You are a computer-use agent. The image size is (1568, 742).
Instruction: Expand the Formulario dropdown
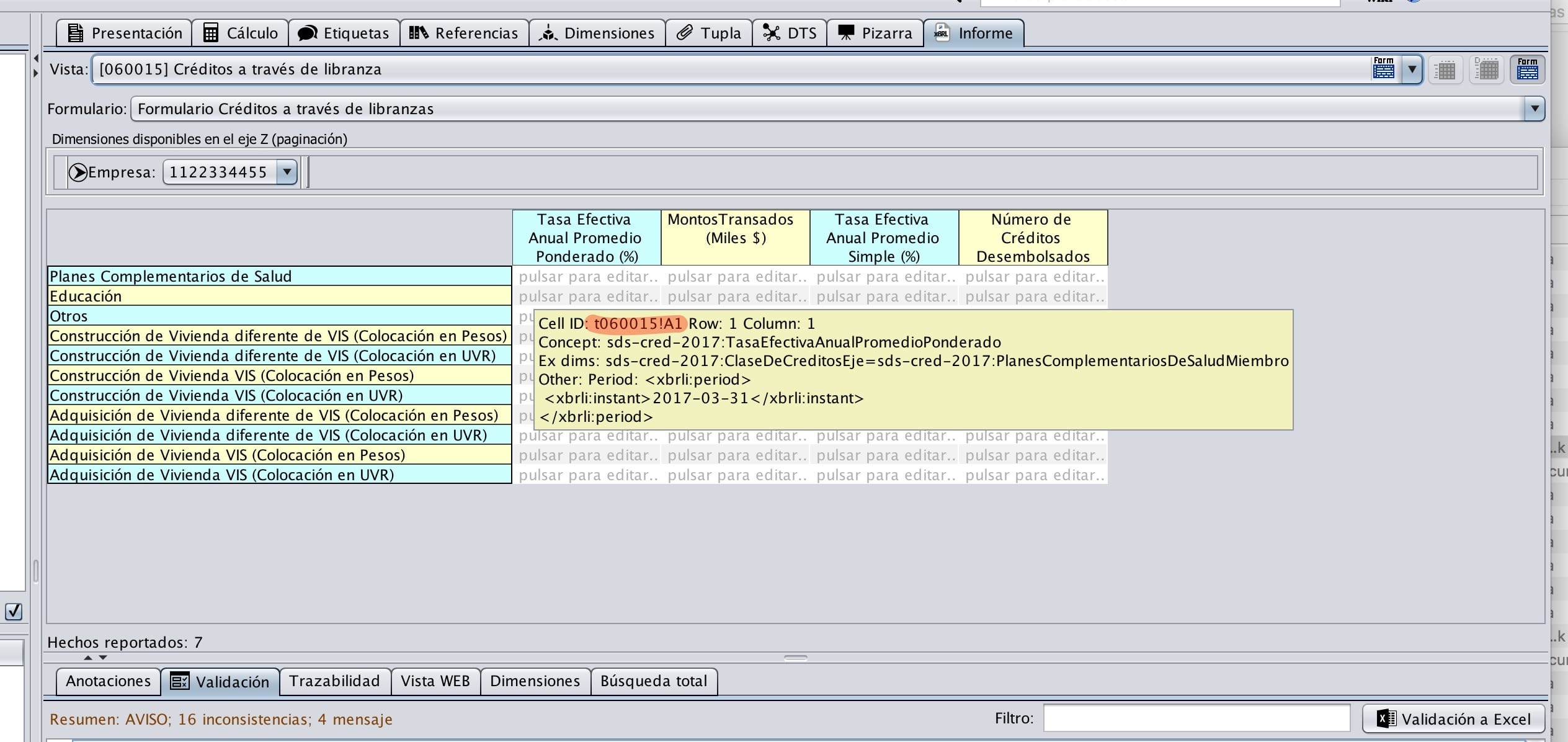[x=1534, y=109]
